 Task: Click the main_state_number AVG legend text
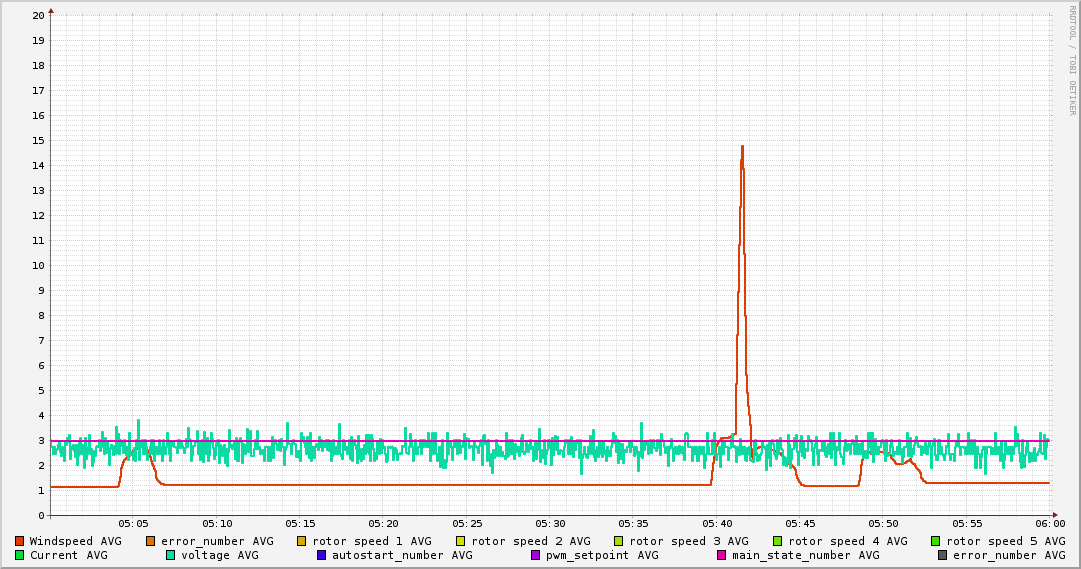(x=805, y=555)
